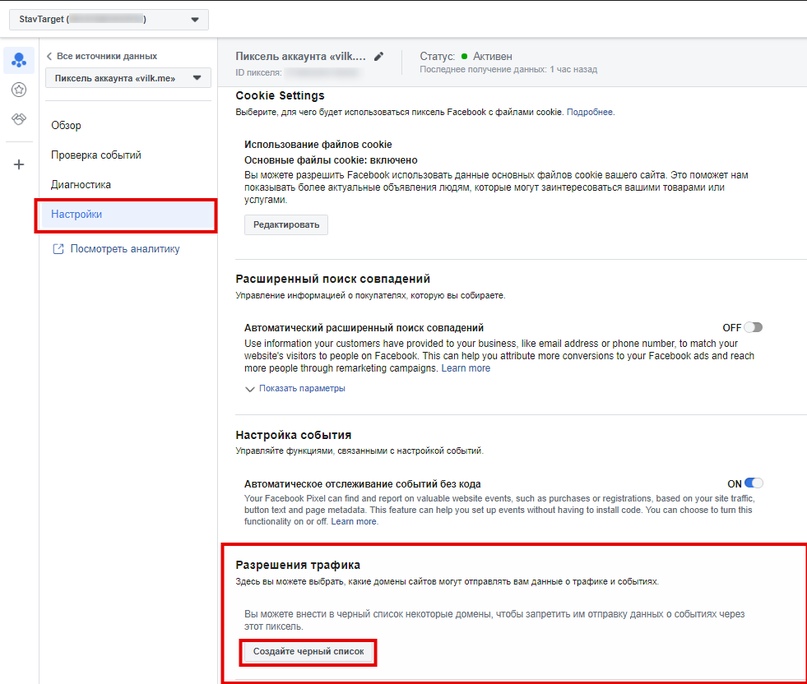The height and width of the screenshot is (684, 807).
Task: Click Создайте черный список button
Action: [308, 652]
